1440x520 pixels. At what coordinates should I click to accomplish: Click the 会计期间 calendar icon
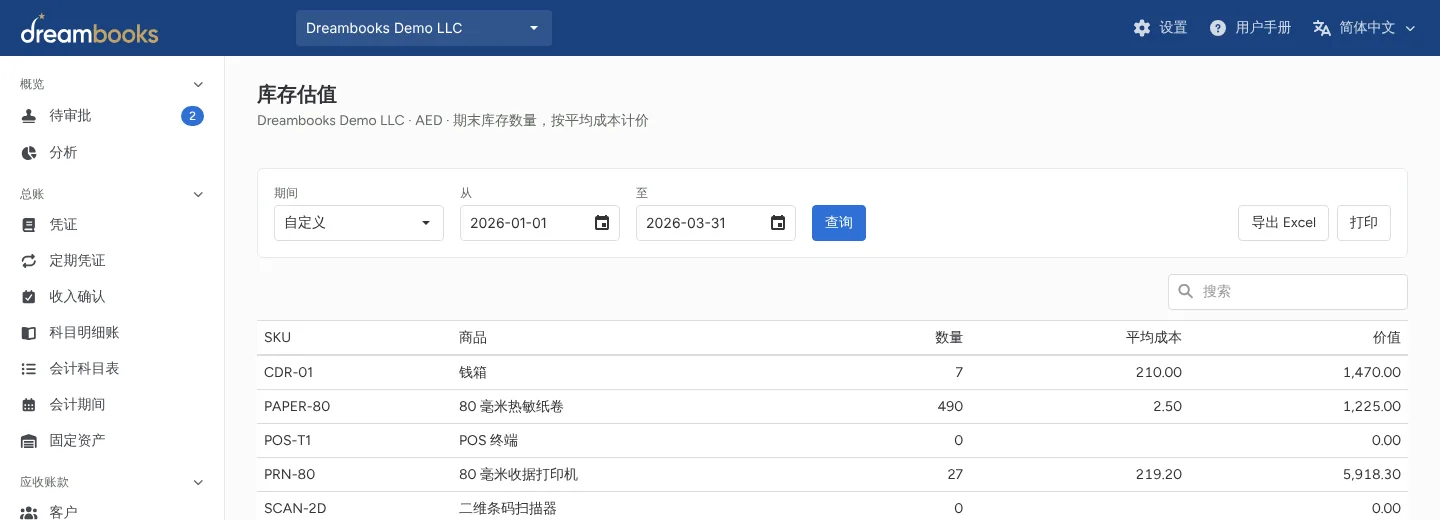point(29,405)
